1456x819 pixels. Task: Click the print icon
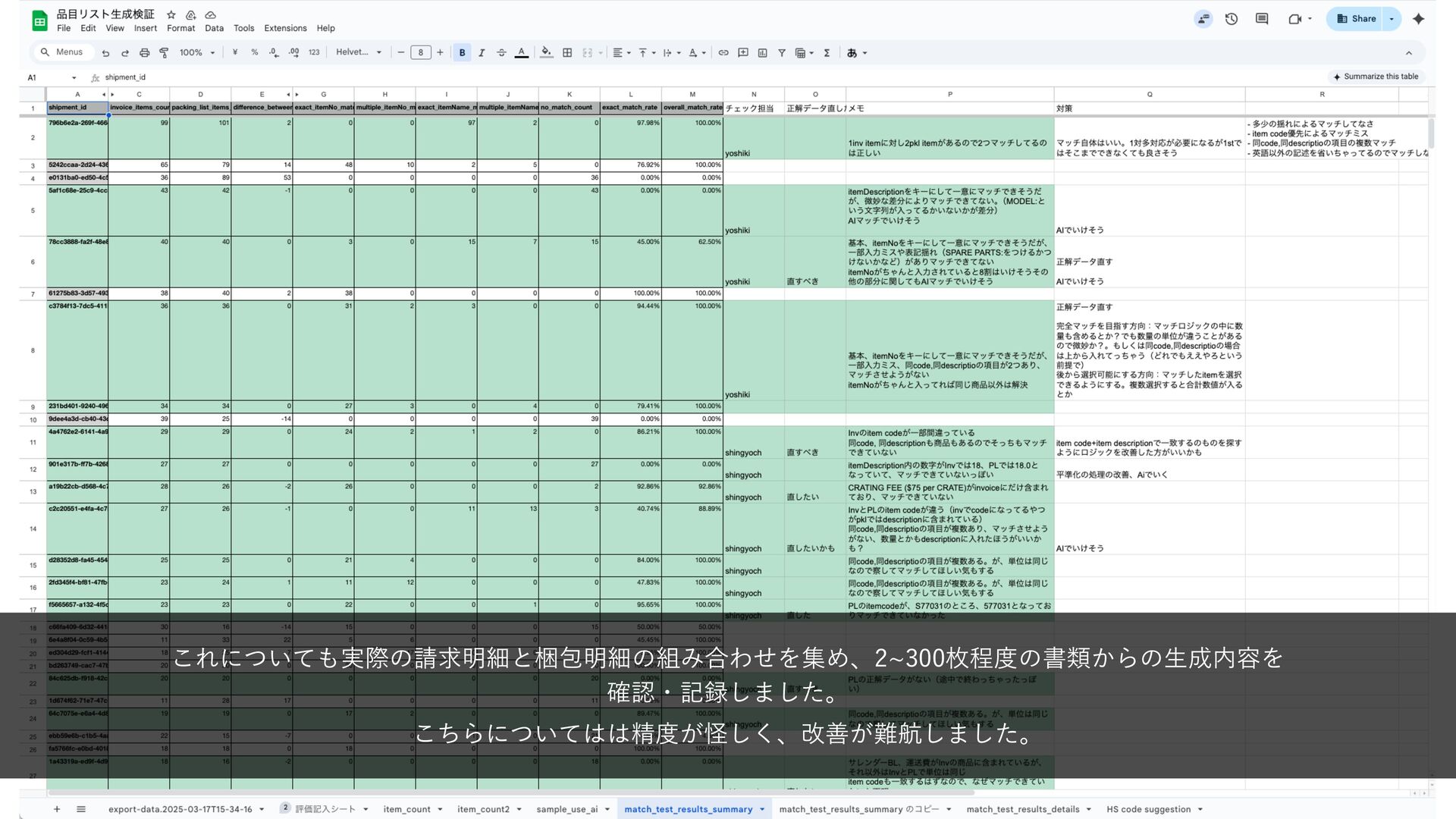(144, 52)
